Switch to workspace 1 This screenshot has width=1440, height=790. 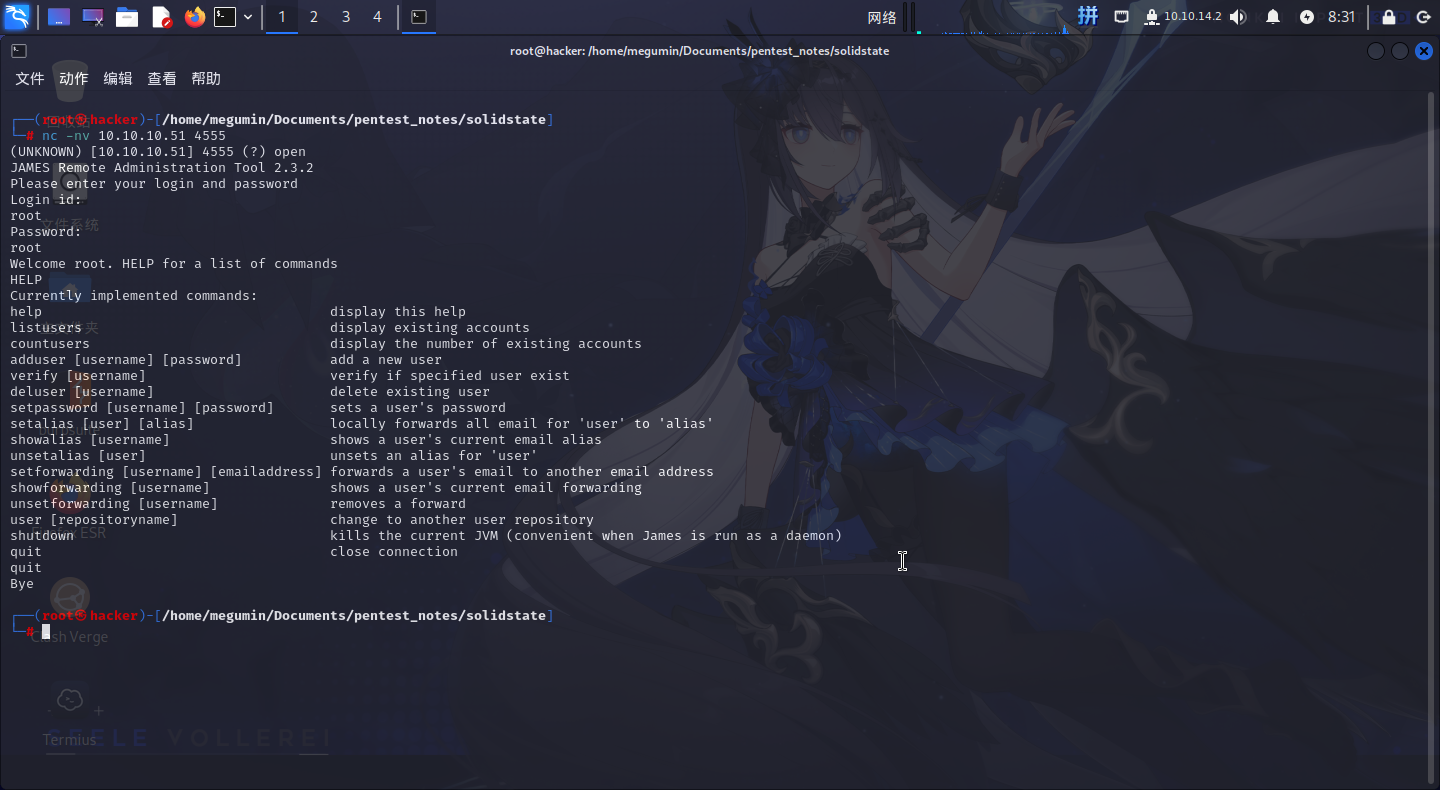coord(282,17)
